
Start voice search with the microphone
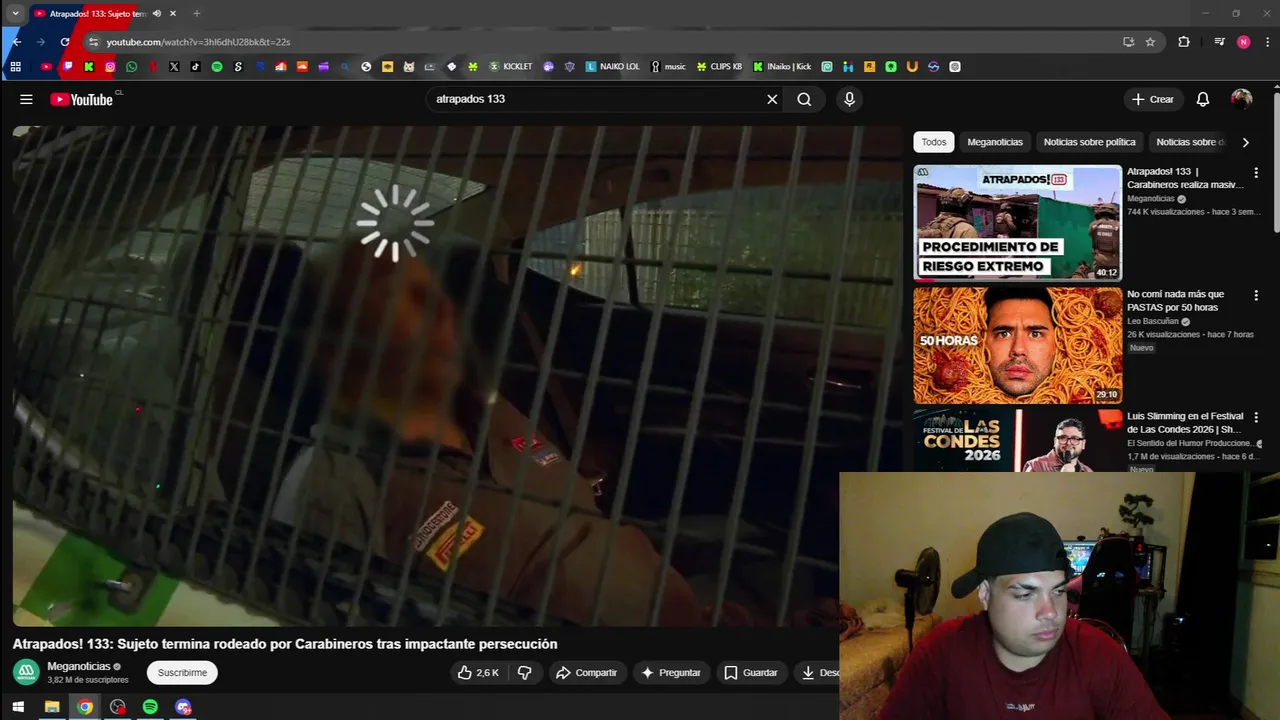click(849, 99)
